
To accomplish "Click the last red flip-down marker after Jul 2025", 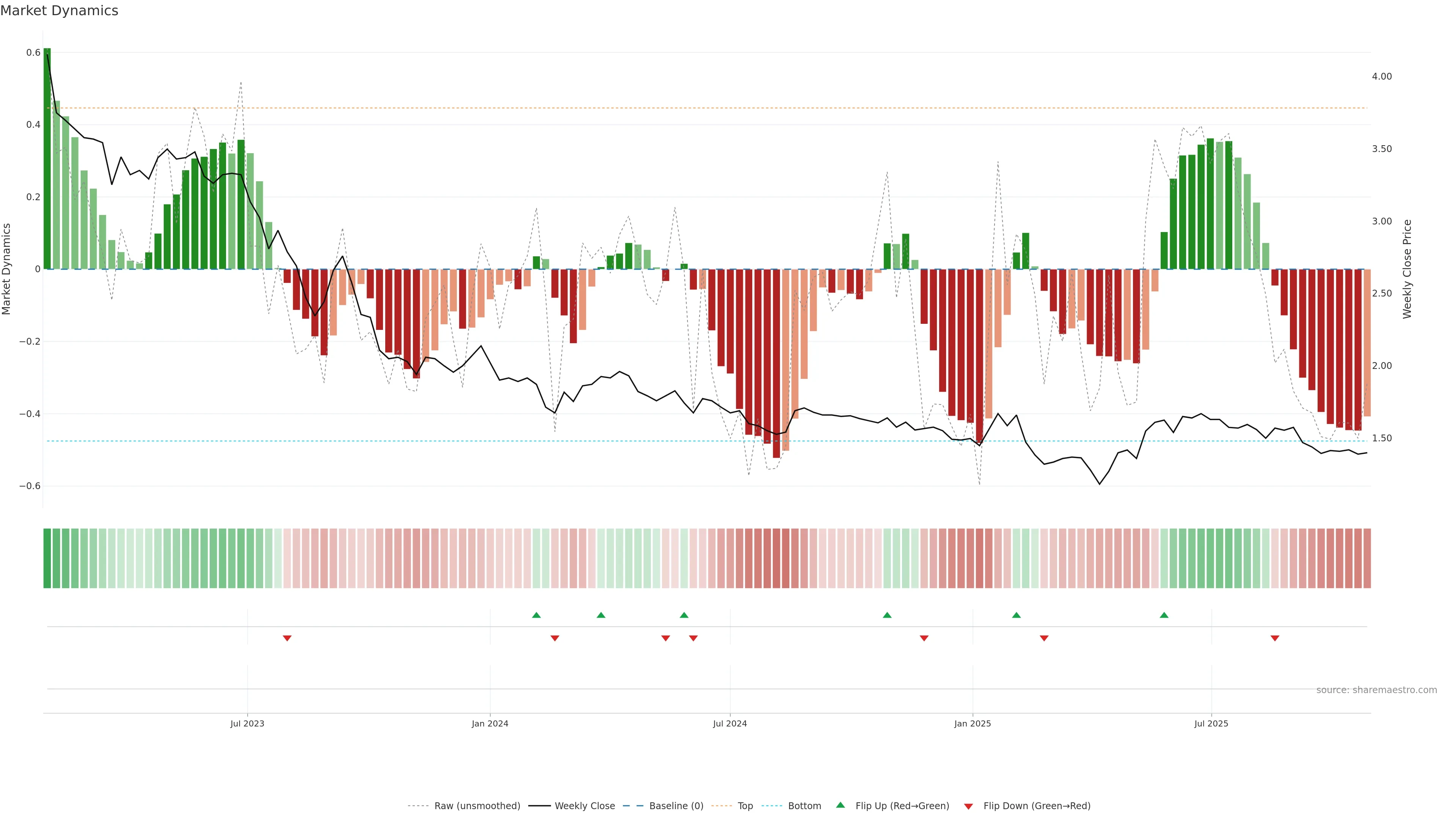I will point(1274,638).
